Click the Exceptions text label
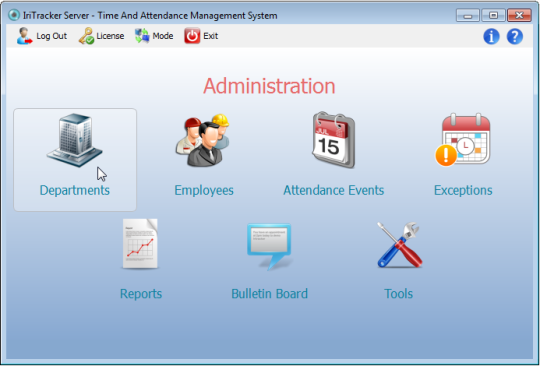Viewport: 540px width, 366px height. (463, 190)
